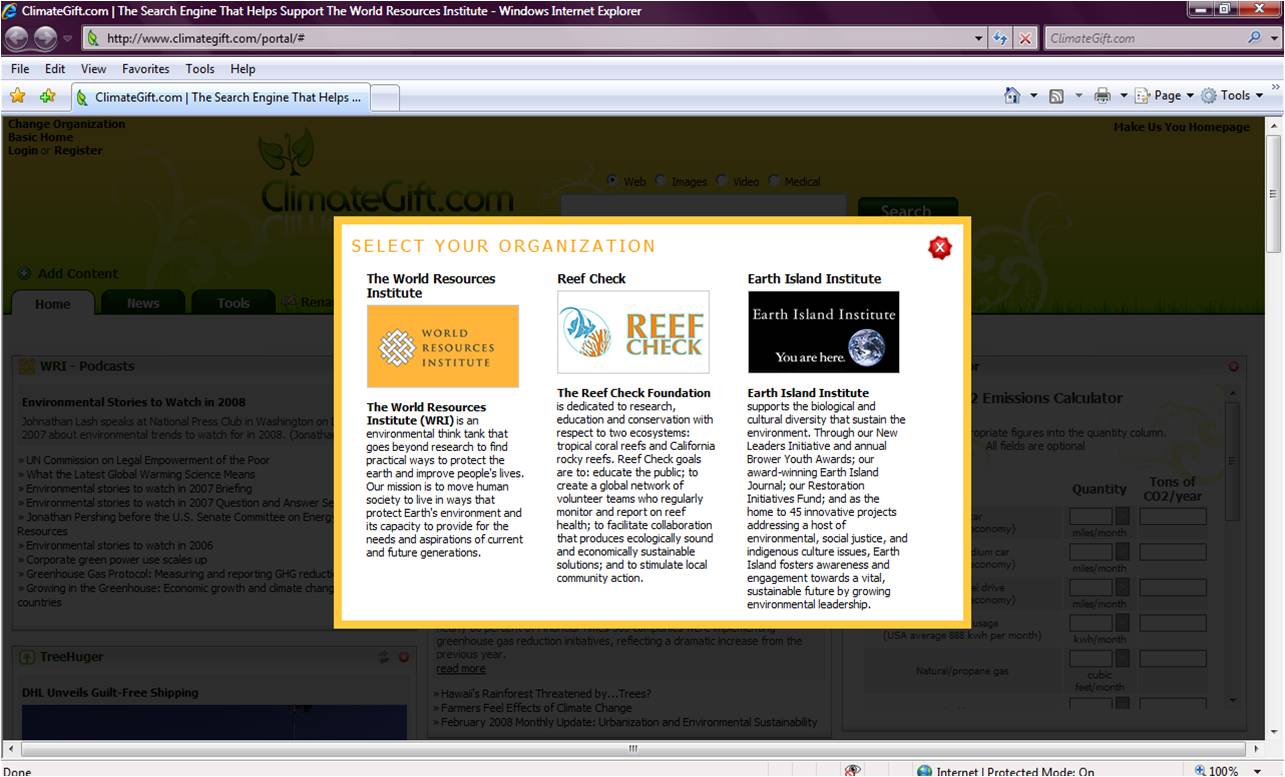Open the View menu

tap(93, 69)
